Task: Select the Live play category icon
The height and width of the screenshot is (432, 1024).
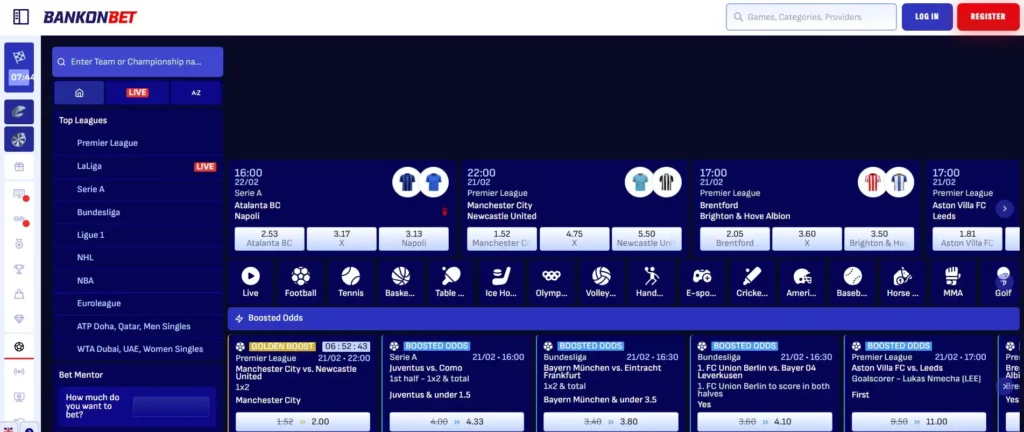Action: click(250, 282)
